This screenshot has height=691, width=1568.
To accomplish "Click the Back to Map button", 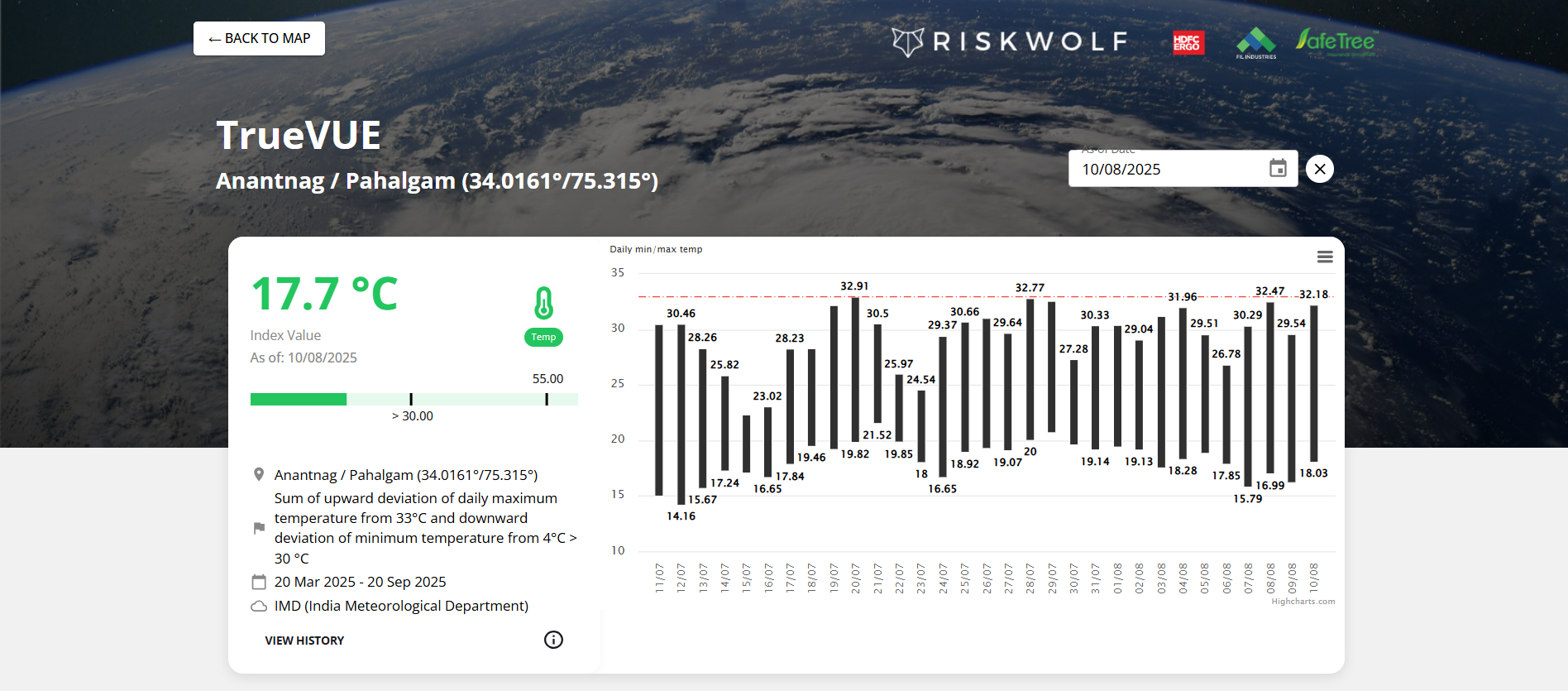I will coord(259,39).
